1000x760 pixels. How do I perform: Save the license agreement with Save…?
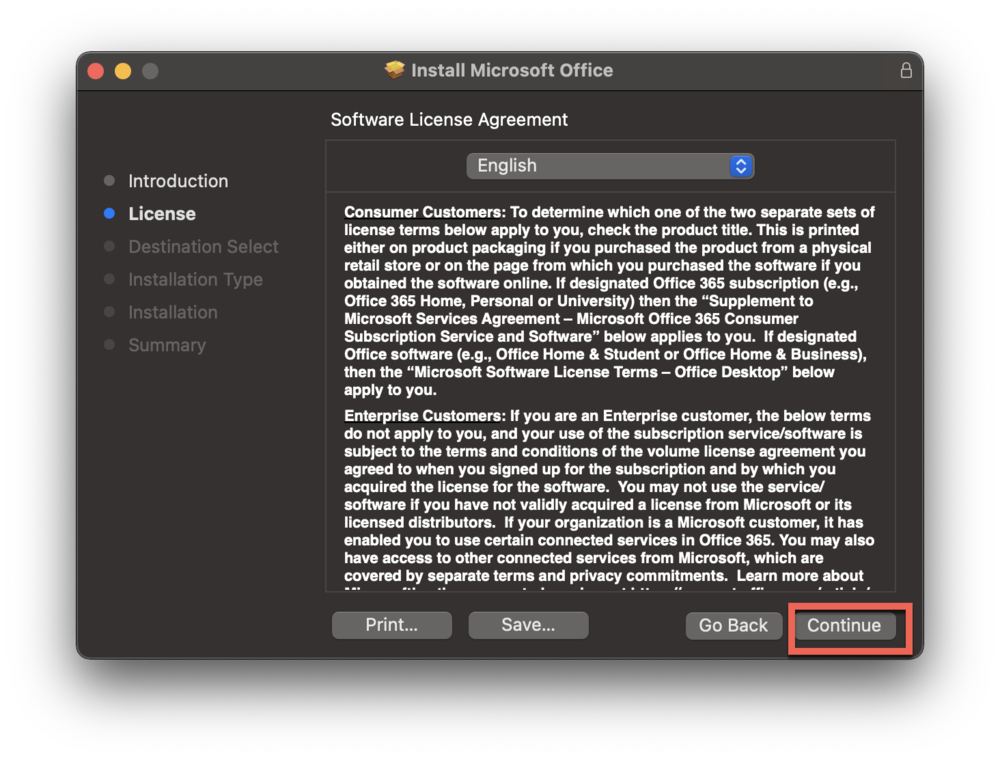point(528,625)
